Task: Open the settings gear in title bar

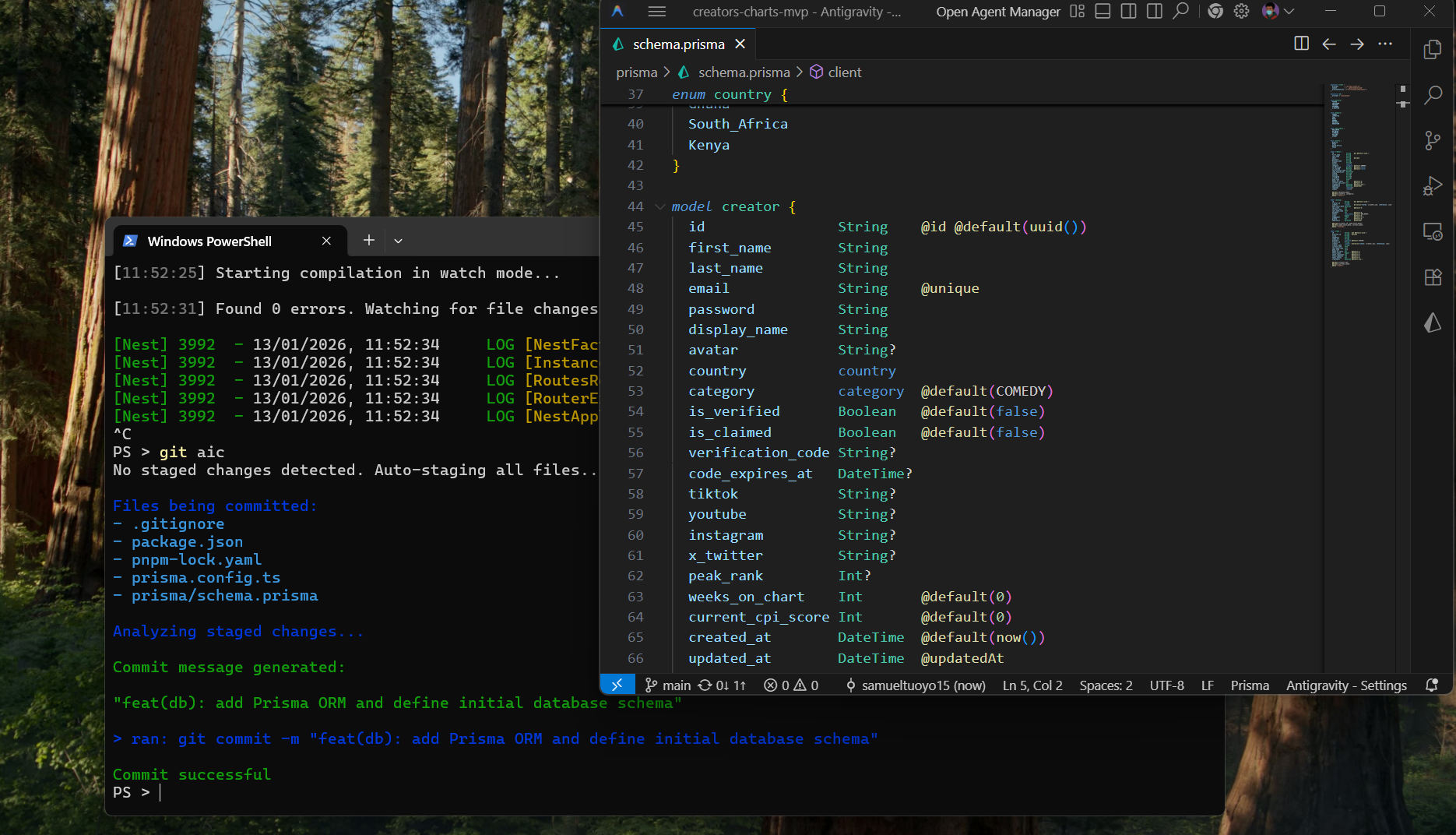Action: [x=1242, y=12]
